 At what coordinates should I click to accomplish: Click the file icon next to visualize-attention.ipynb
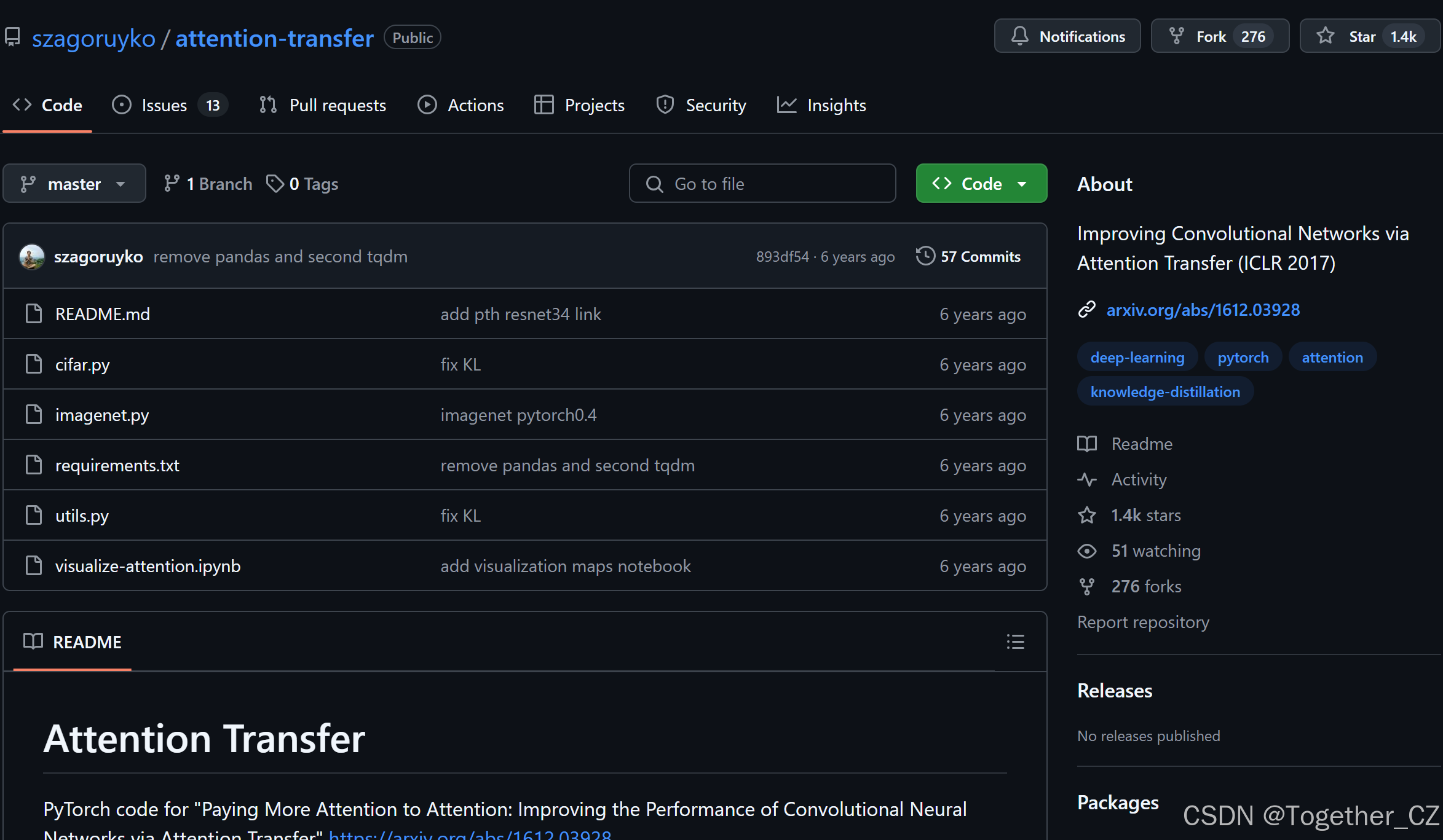[x=34, y=565]
